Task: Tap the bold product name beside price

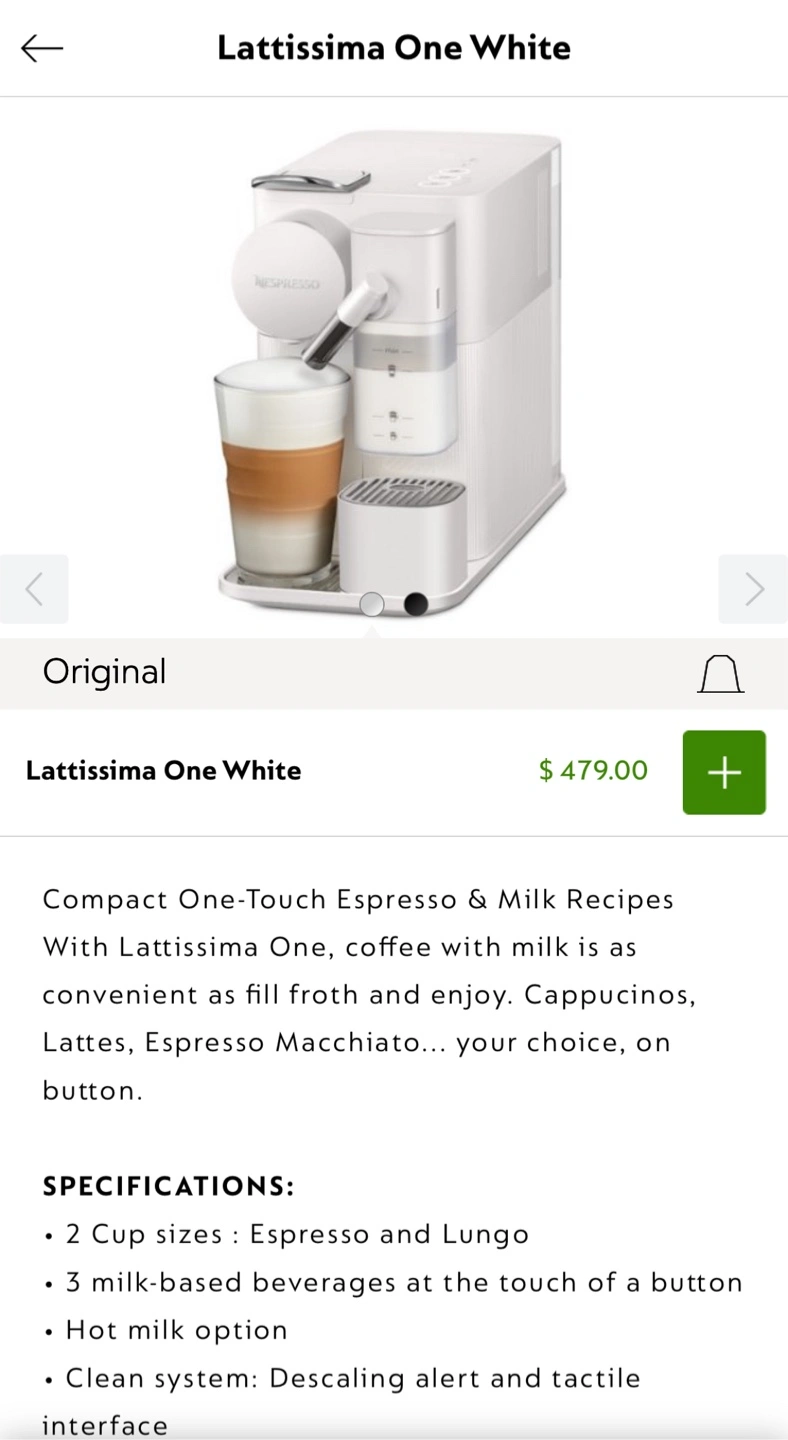Action: [x=163, y=771]
